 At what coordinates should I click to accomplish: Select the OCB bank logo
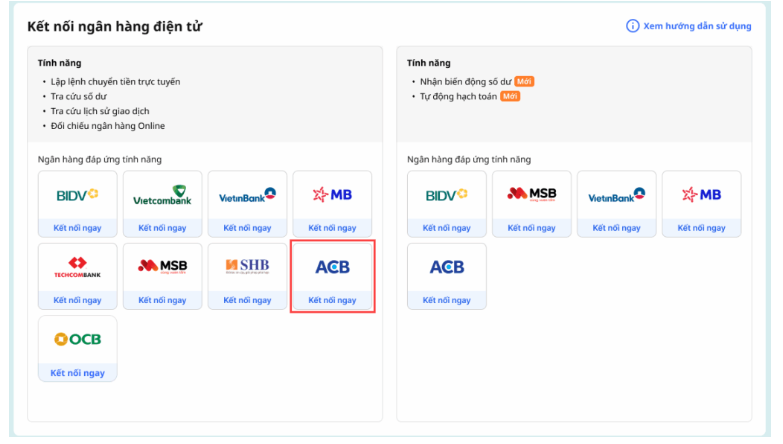[77, 340]
